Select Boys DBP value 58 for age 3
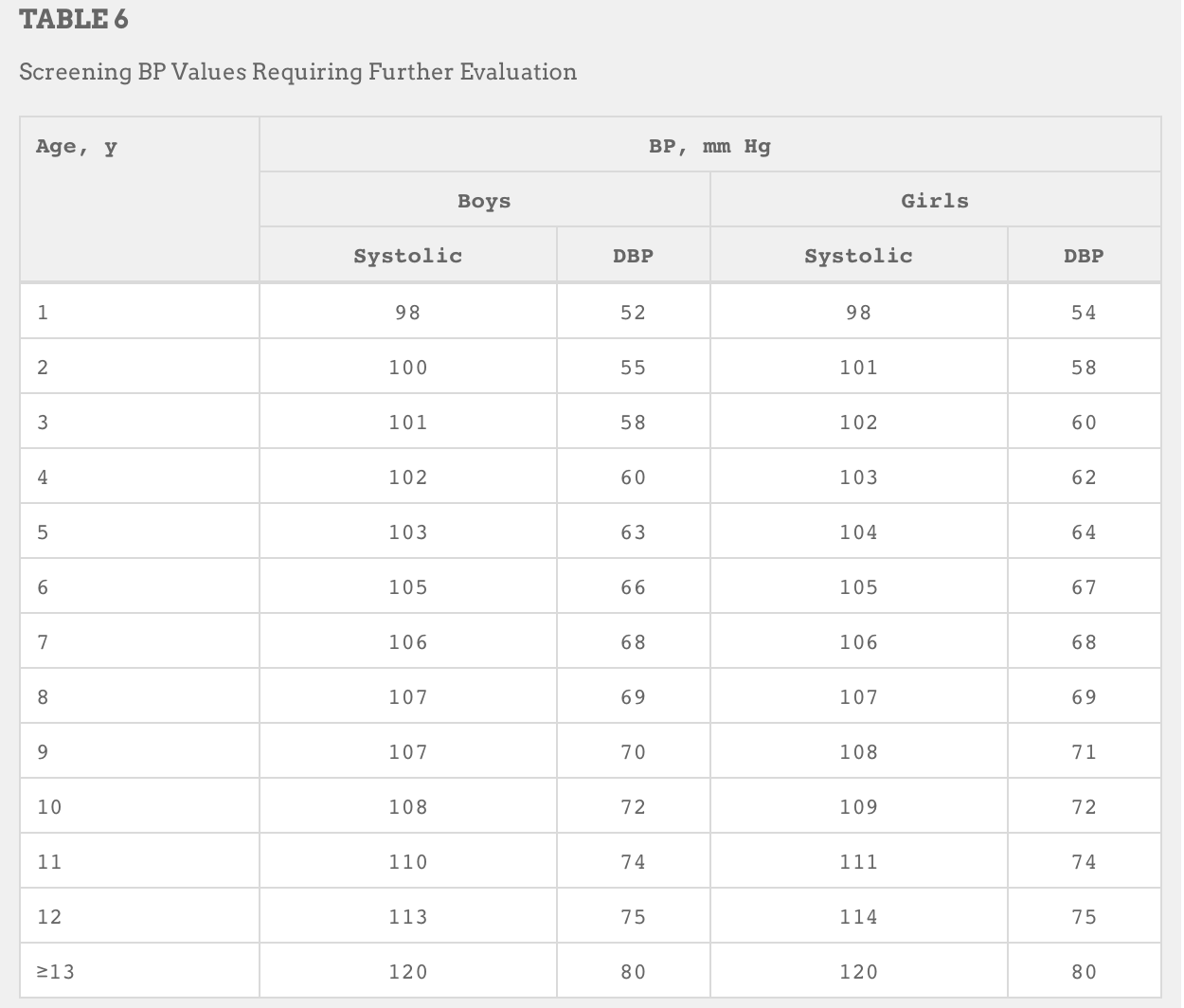 [x=633, y=423]
